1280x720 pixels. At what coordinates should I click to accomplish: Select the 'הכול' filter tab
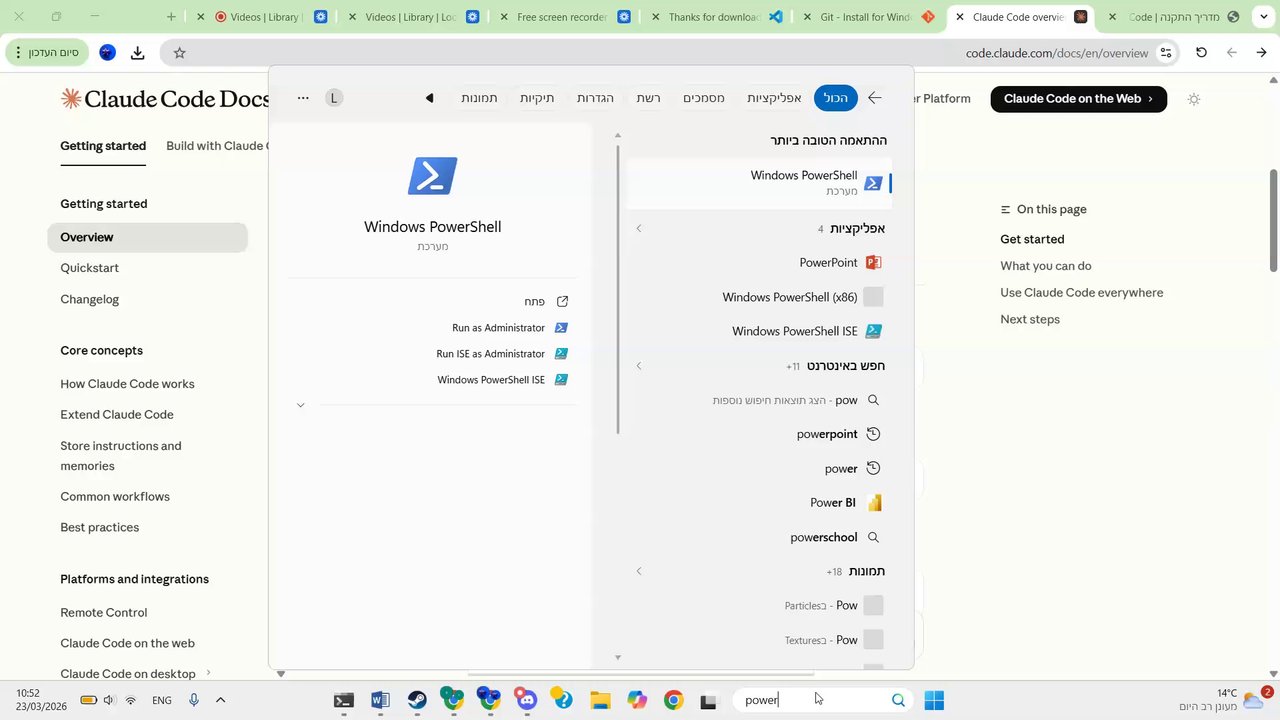pyautogui.click(x=835, y=98)
